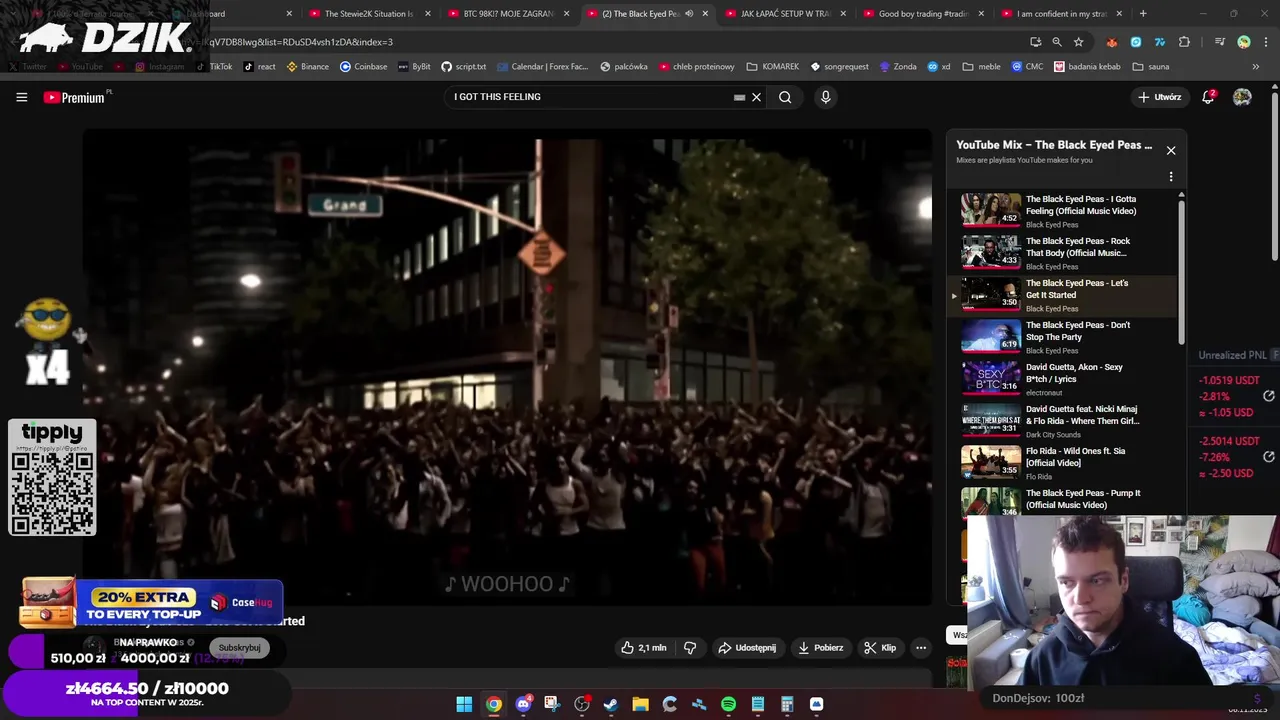Screen dimensions: 1280x720
Task: Click the Subskrybuj subscribe button
Action: tap(239, 648)
